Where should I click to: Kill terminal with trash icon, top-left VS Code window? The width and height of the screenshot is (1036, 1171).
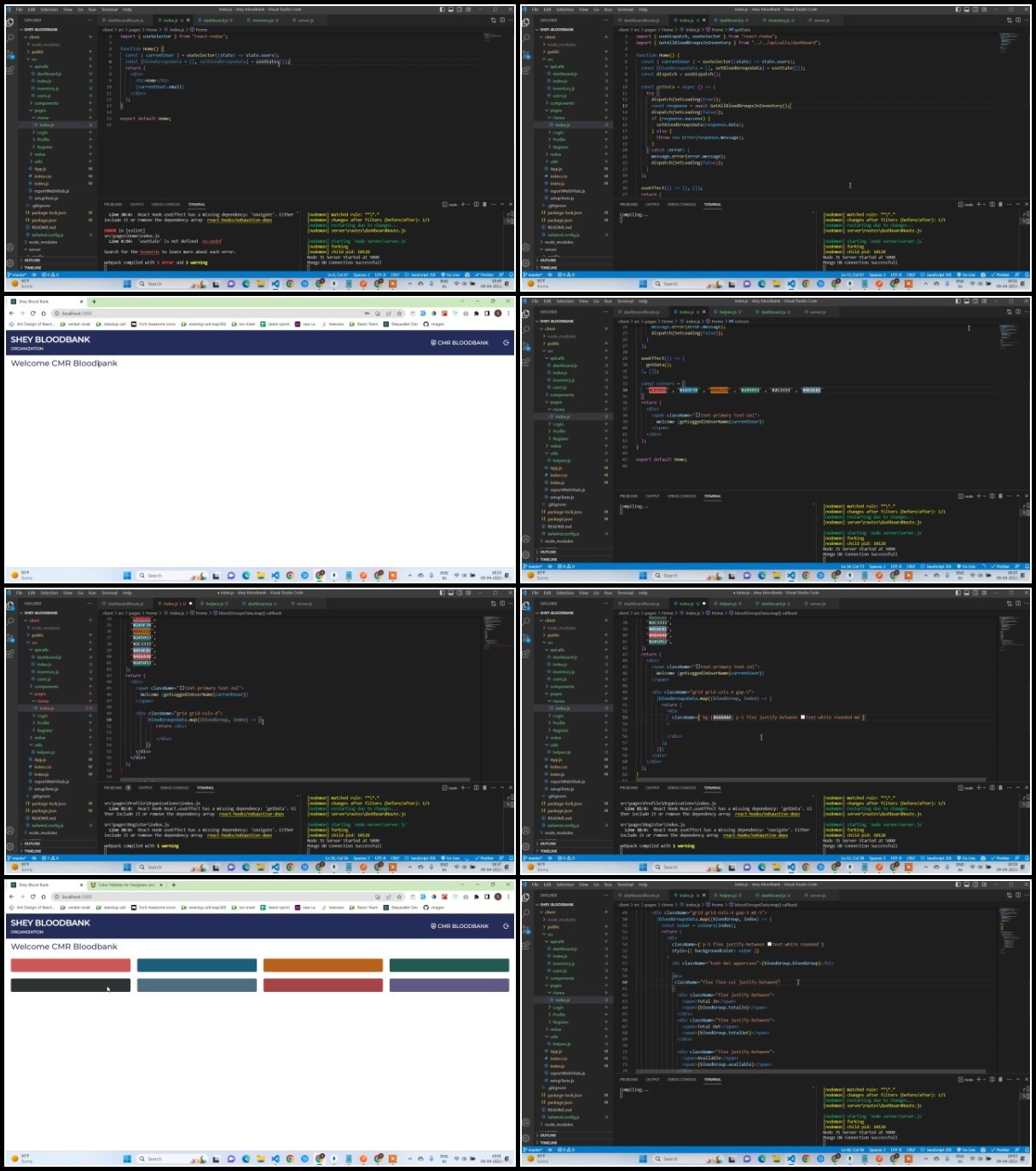484,204
